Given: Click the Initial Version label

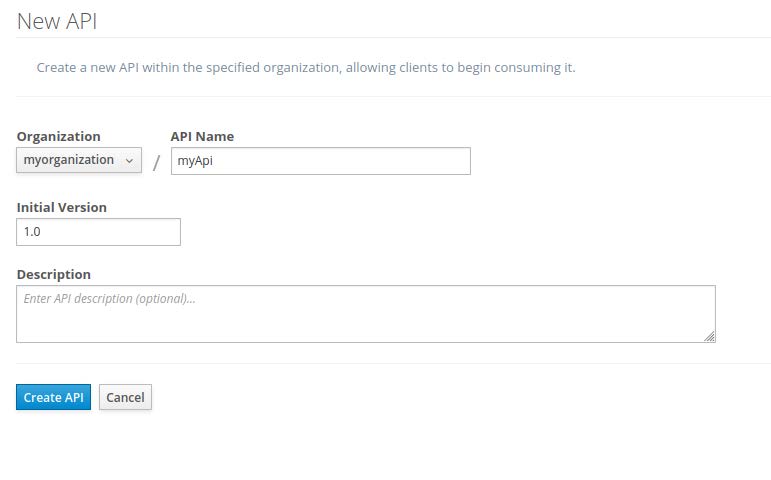Looking at the screenshot, I should click(61, 207).
